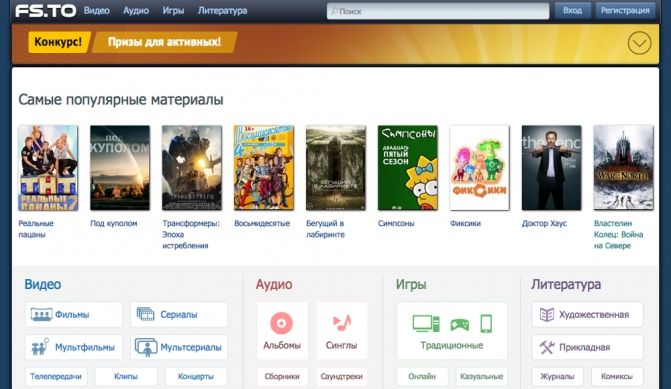Screen dimensions: 671x389
Task: Click the Игры section heading
Action: pyautogui.click(x=411, y=285)
